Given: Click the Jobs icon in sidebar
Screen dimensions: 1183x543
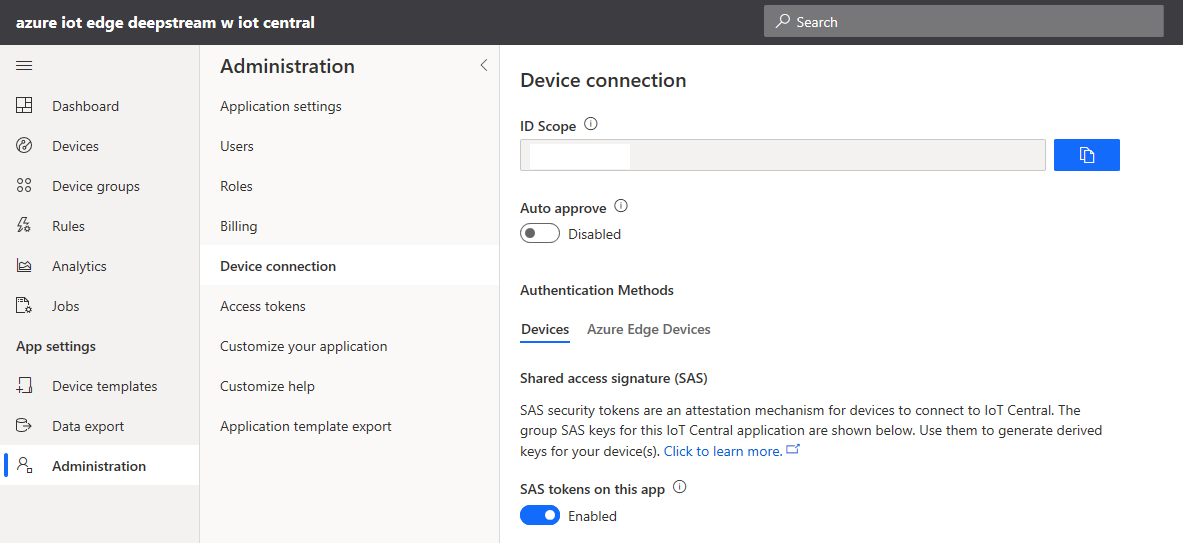Looking at the screenshot, I should click(25, 306).
